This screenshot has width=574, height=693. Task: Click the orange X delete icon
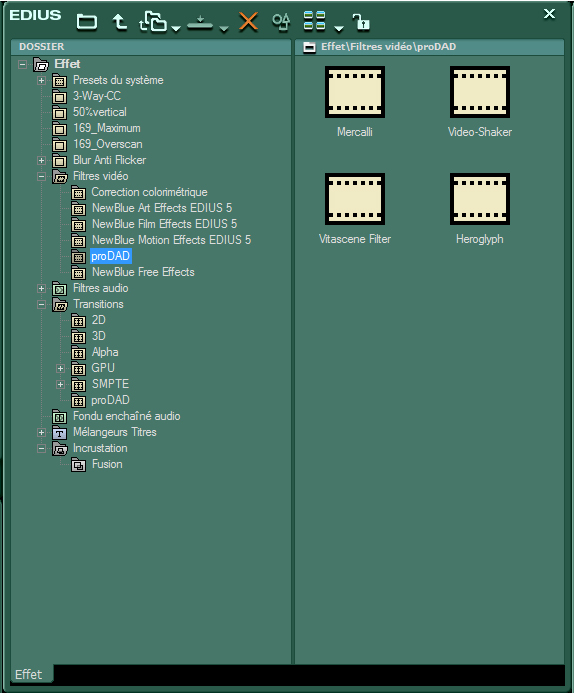point(248,21)
